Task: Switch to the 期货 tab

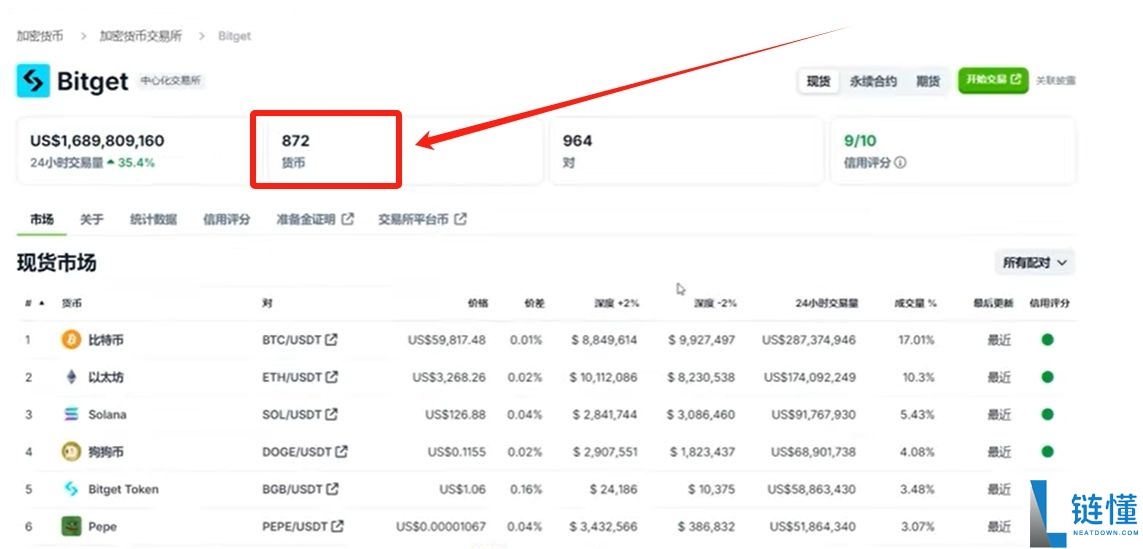Action: click(927, 81)
